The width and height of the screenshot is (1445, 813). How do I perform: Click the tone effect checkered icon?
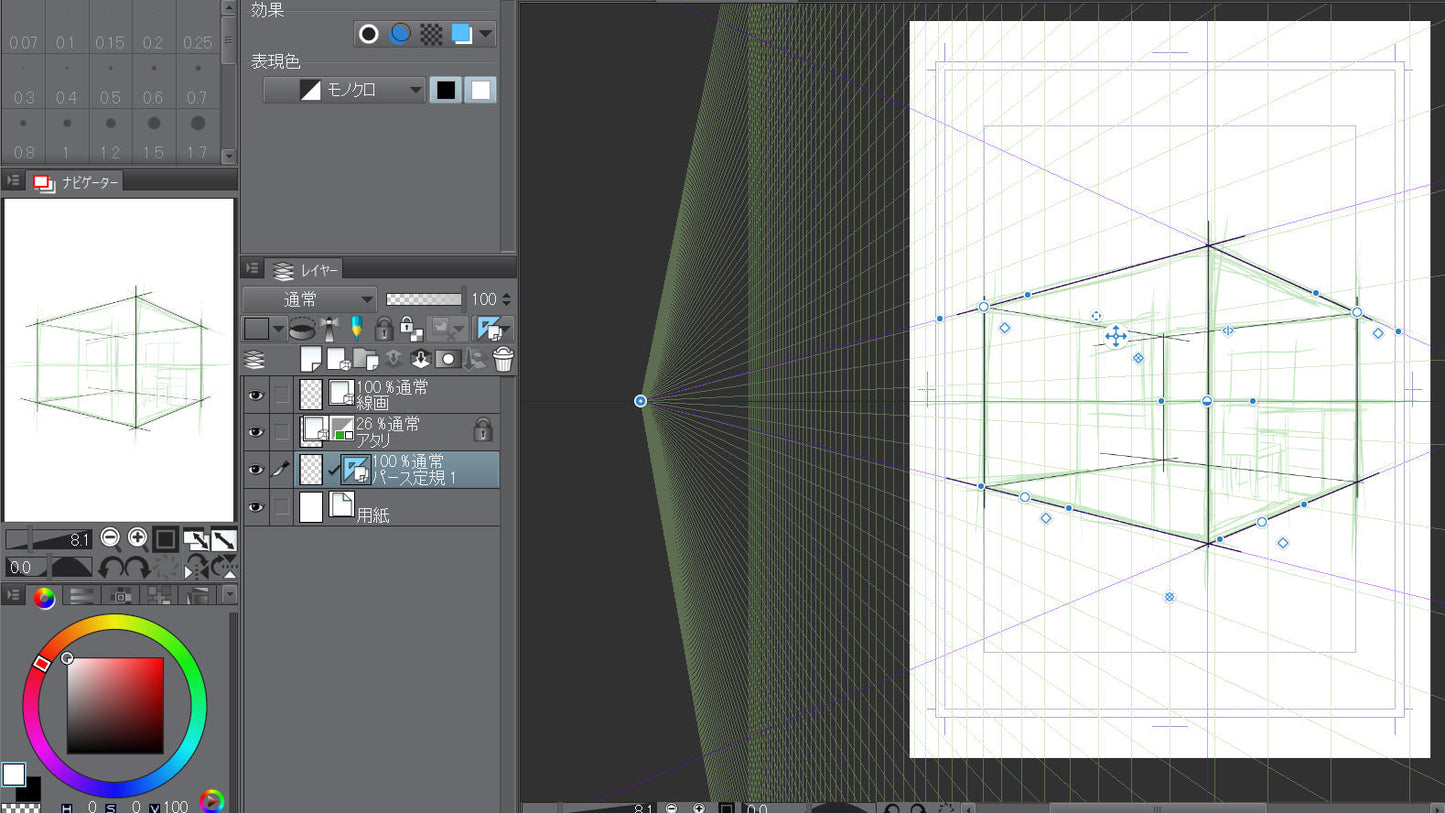(x=430, y=34)
